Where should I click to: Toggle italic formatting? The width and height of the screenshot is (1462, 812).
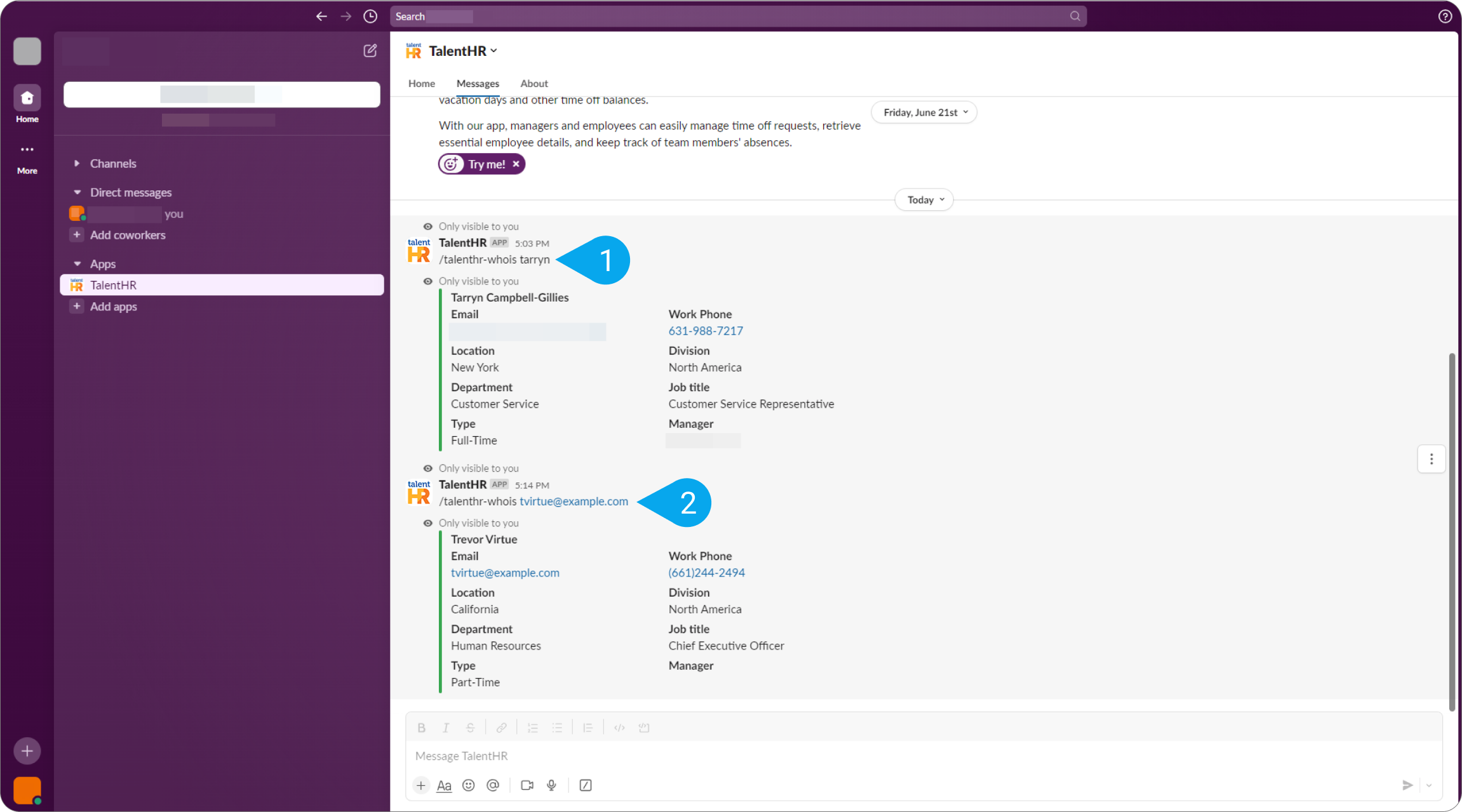pos(446,728)
